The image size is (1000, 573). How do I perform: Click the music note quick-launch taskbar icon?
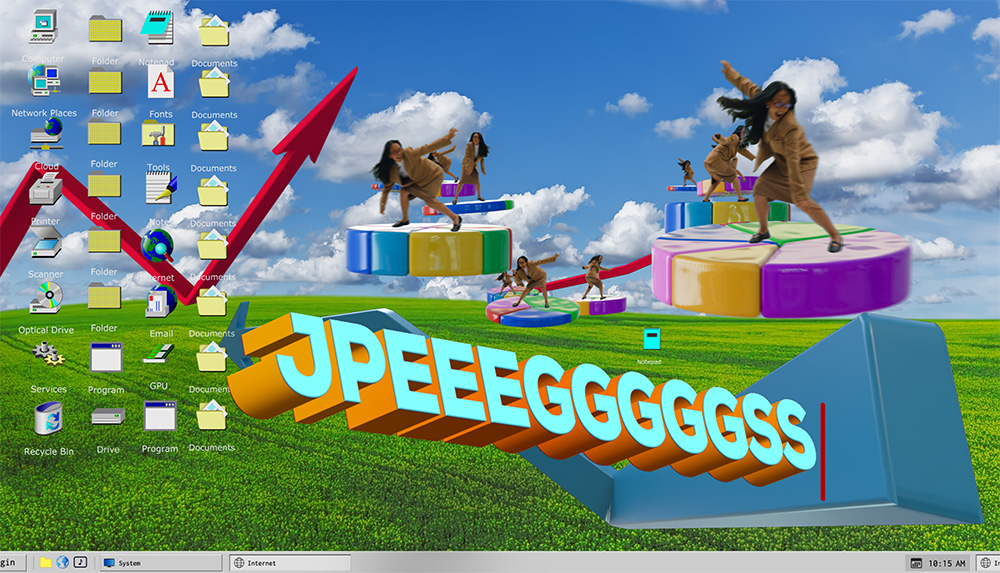(x=80, y=562)
